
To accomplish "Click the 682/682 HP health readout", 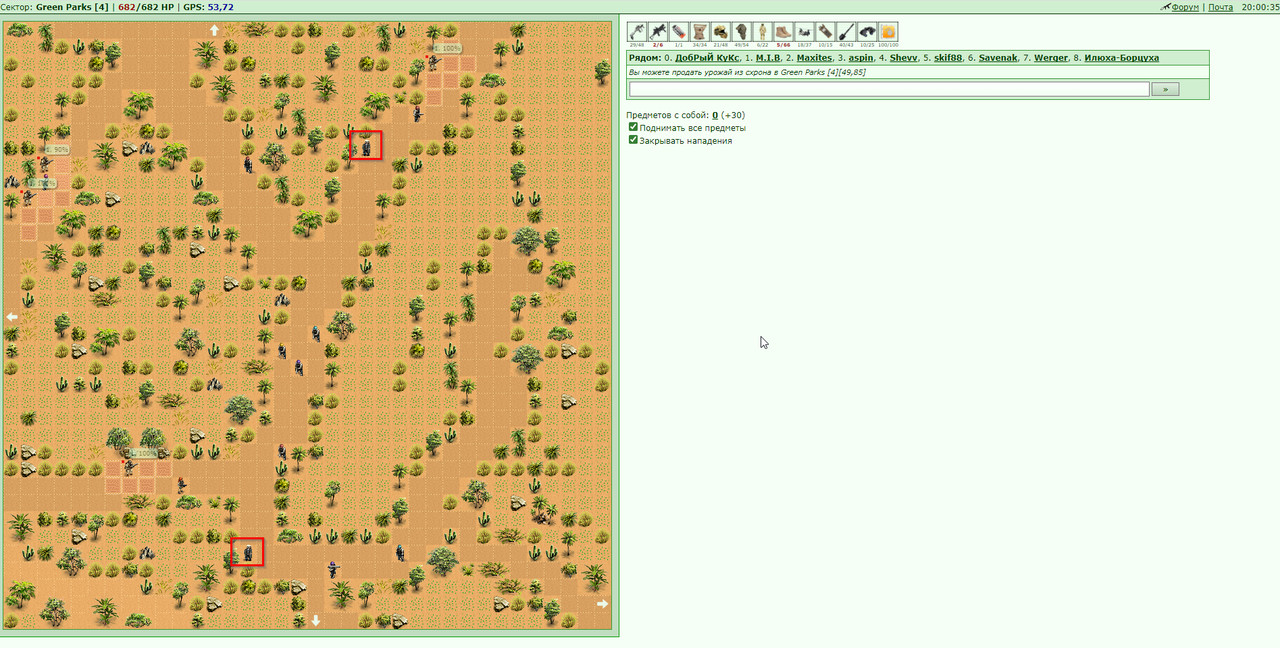I will tap(146, 7).
